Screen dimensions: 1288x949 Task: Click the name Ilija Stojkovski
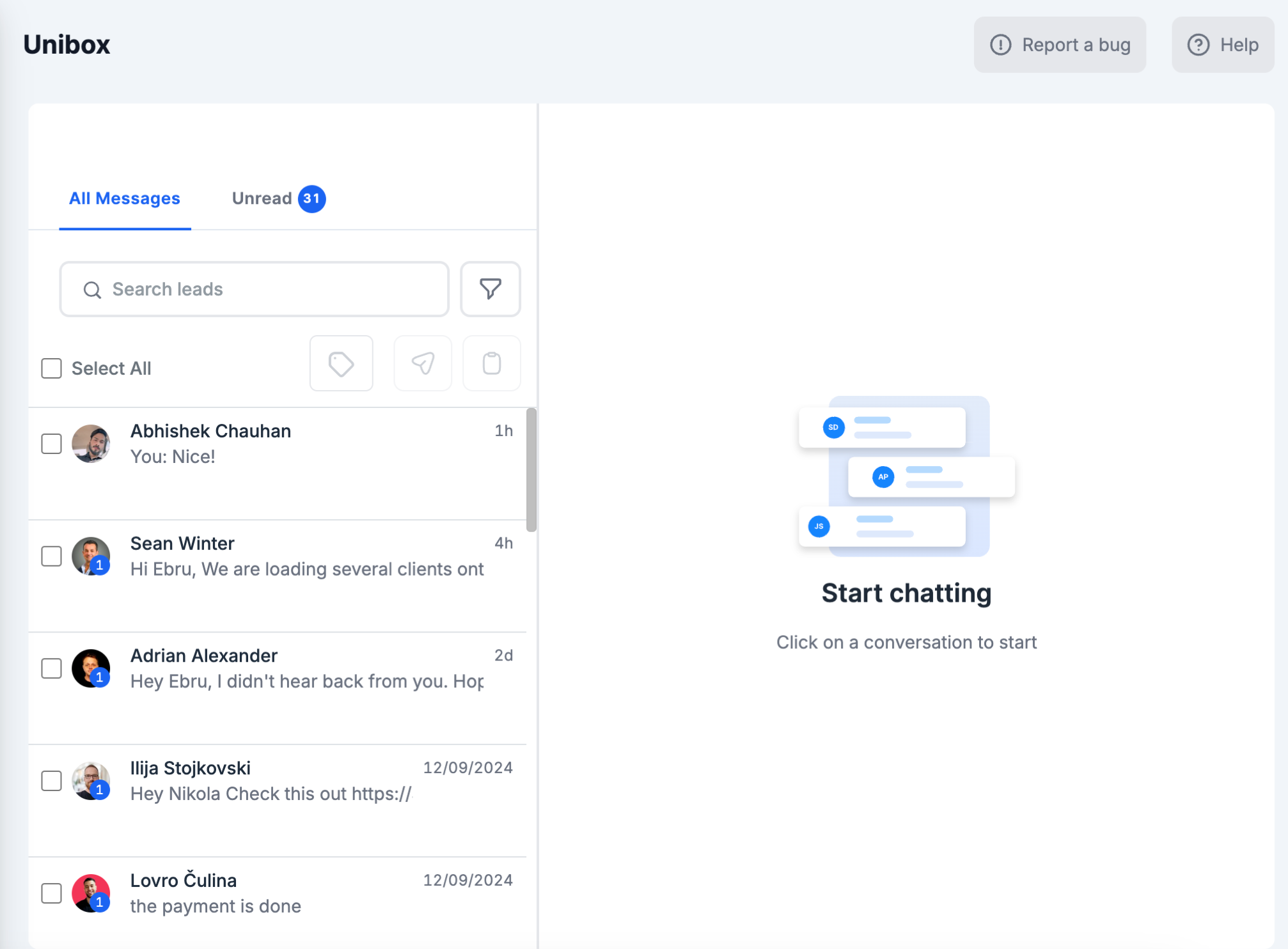pos(191,768)
